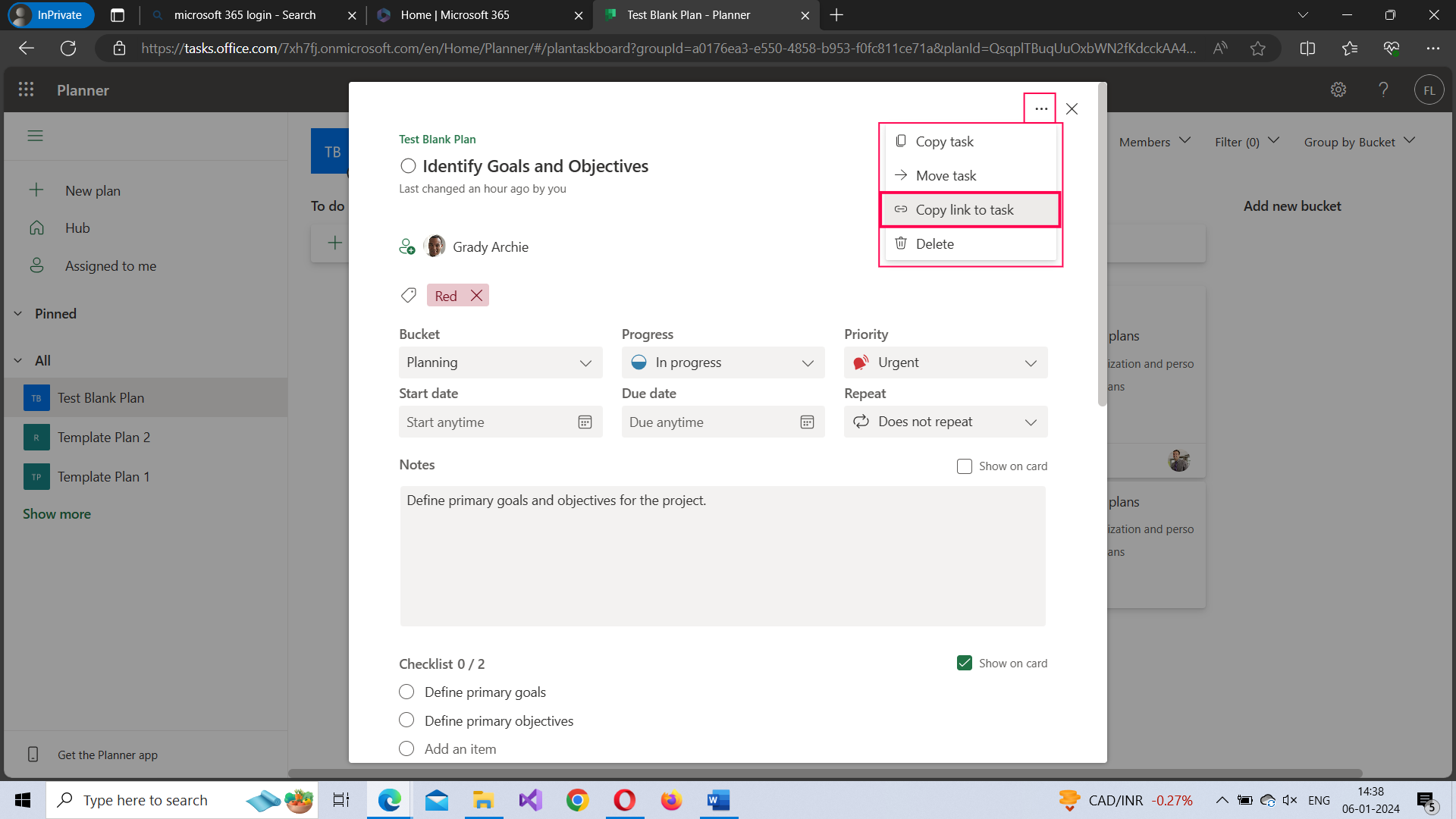Open Assigned to me view
Image resolution: width=1456 pixels, height=819 pixels.
(111, 265)
